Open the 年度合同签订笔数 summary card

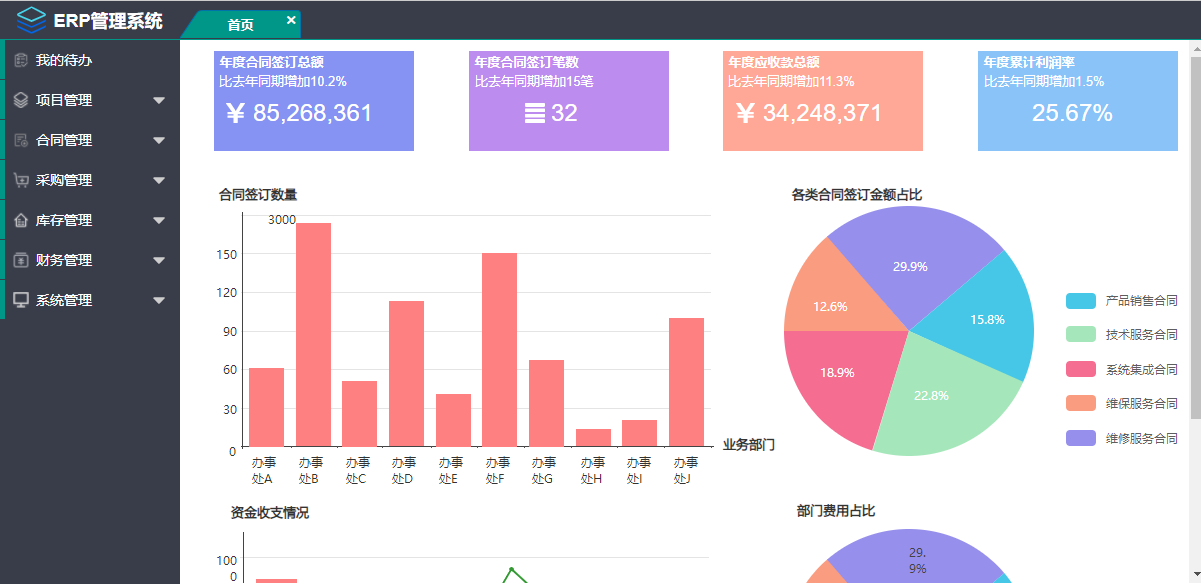(x=569, y=101)
